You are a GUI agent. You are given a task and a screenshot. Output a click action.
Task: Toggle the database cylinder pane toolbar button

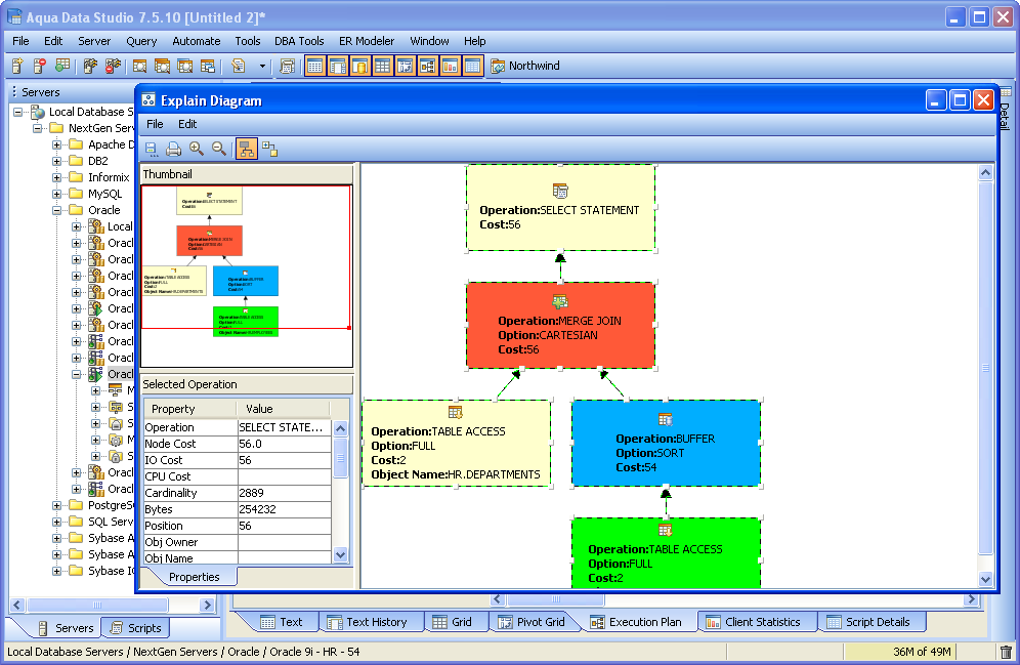[x=360, y=66]
